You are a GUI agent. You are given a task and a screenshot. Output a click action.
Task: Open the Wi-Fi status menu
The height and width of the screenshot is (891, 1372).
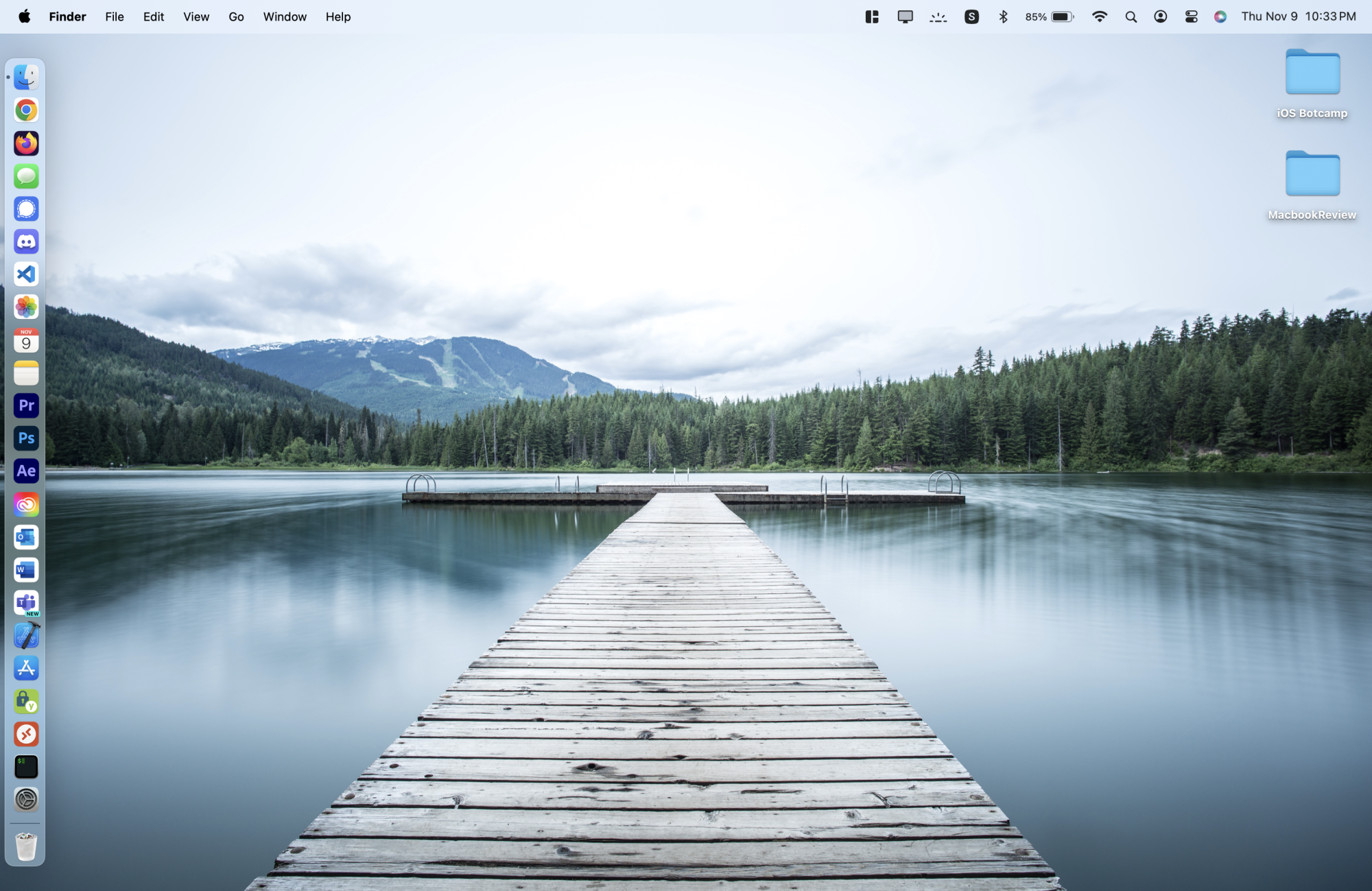[1100, 16]
